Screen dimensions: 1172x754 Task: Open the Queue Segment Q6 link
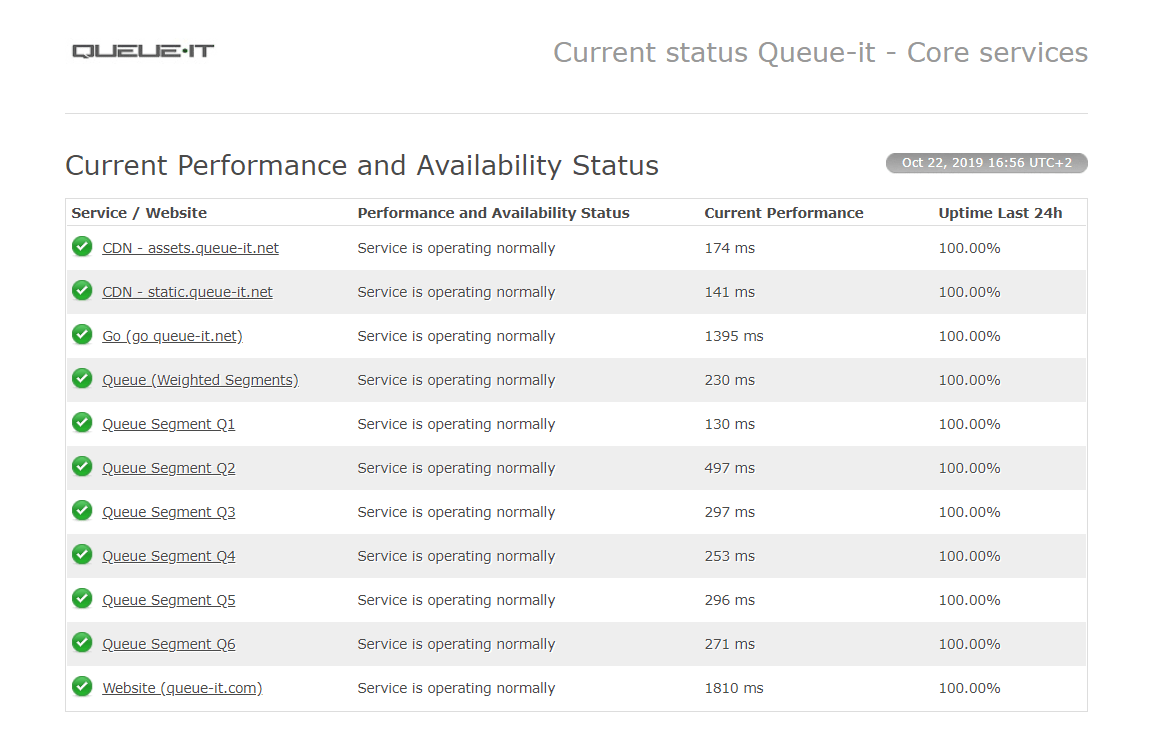169,645
